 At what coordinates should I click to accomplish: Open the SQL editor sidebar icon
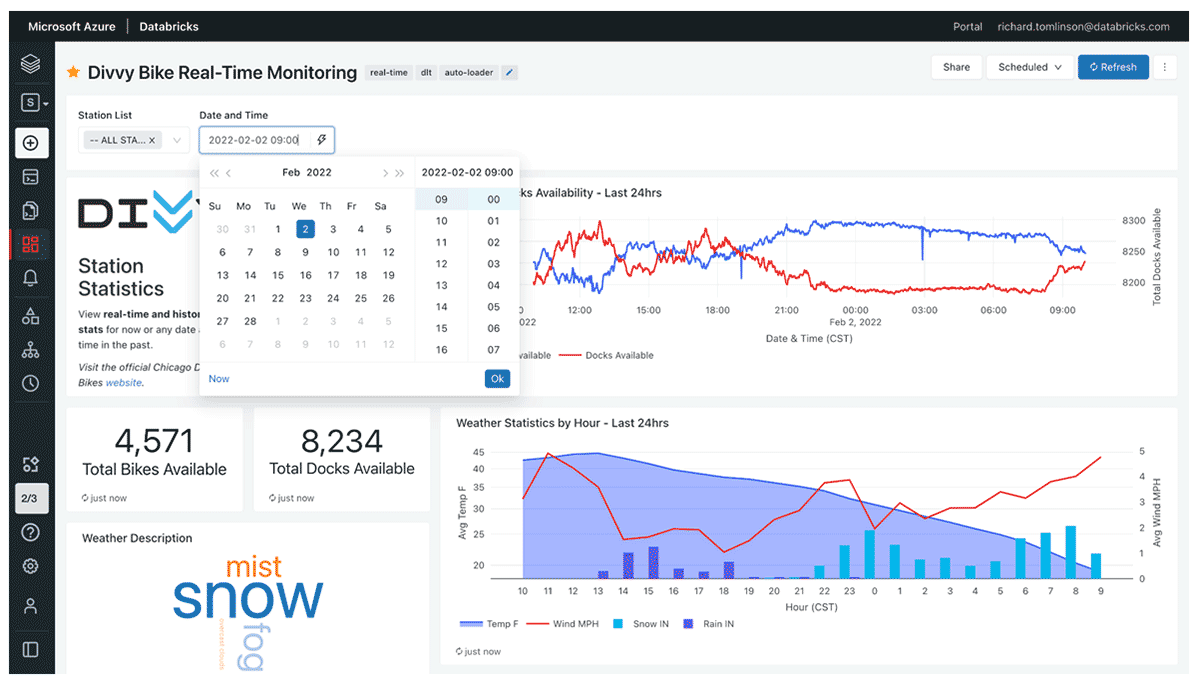pos(31,177)
